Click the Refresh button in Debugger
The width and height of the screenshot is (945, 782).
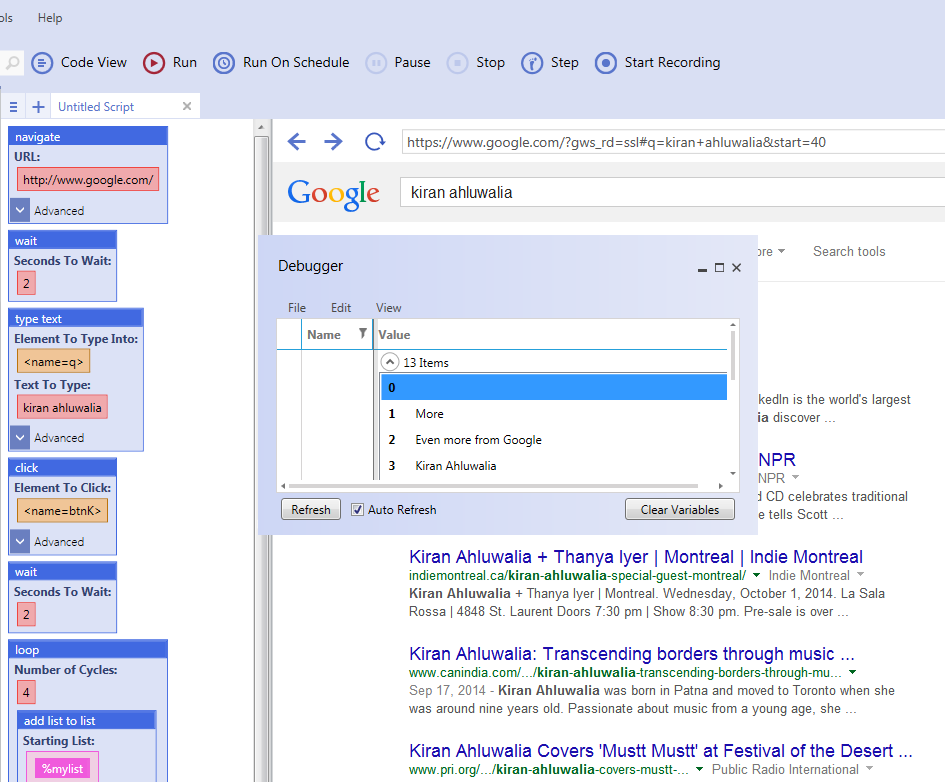click(311, 509)
